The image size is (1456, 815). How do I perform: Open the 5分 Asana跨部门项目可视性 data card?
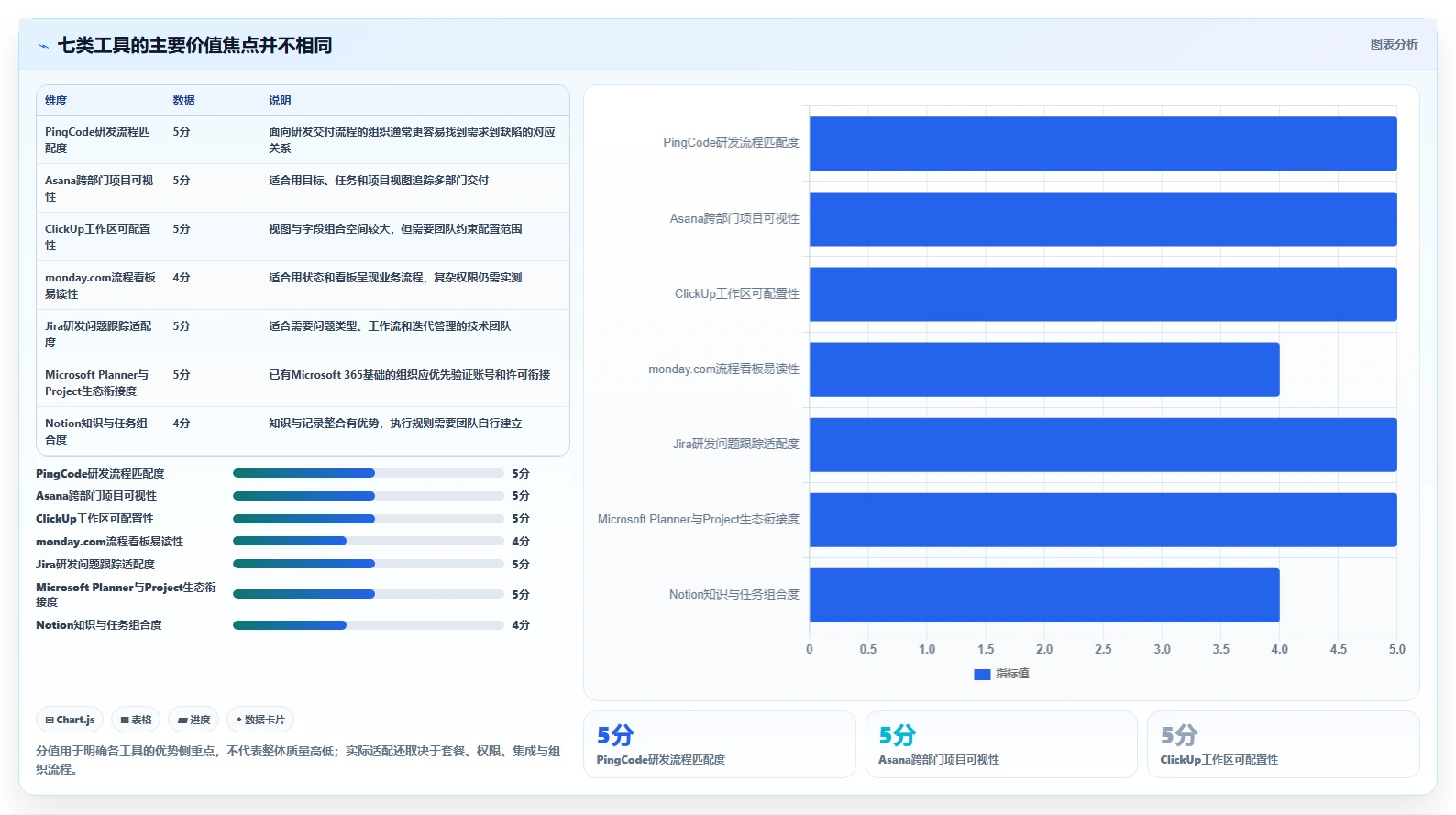coord(1001,744)
